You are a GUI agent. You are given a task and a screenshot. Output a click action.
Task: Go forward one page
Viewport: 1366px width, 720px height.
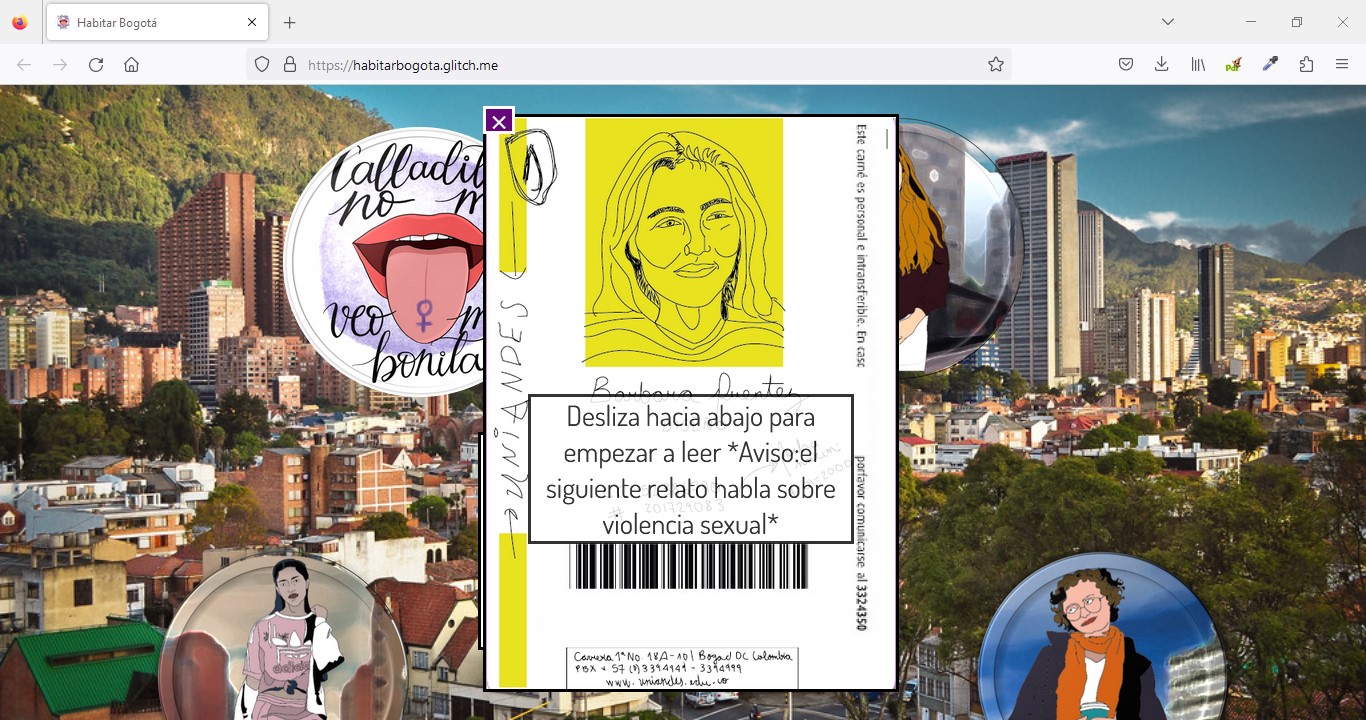tap(60, 65)
